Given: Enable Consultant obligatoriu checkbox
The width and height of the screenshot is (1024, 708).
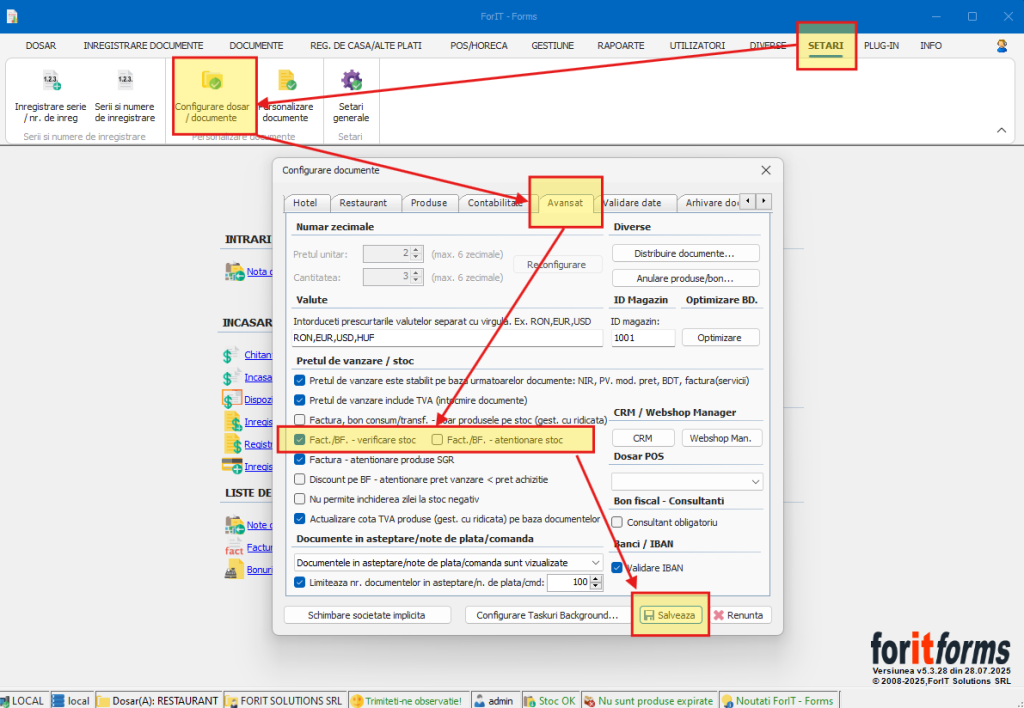Looking at the screenshot, I should pos(617,522).
